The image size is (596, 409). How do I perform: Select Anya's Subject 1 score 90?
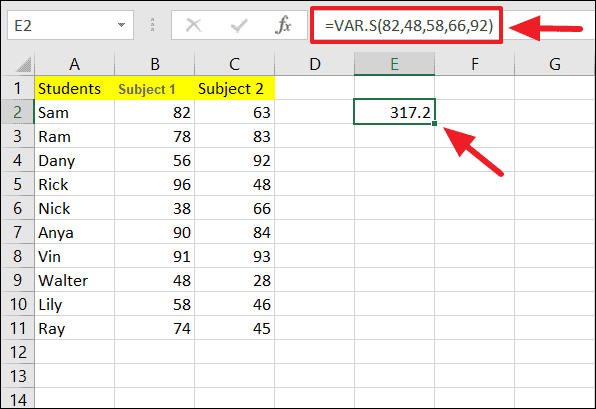[154, 232]
